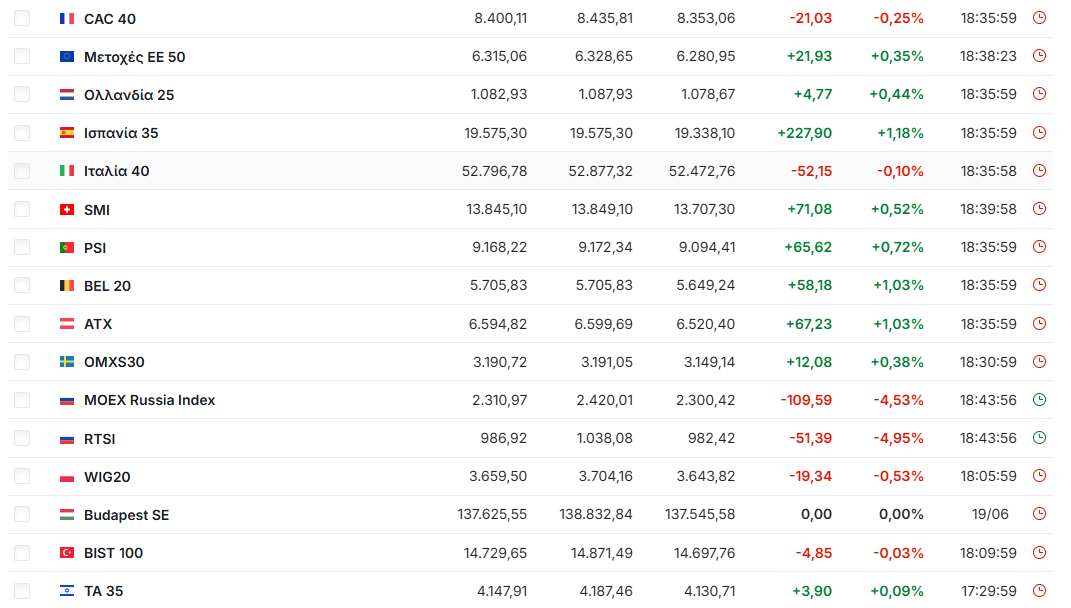This screenshot has height=608, width=1071.
Task: Click the clock icon in WIG20 row
Action: (1040, 476)
